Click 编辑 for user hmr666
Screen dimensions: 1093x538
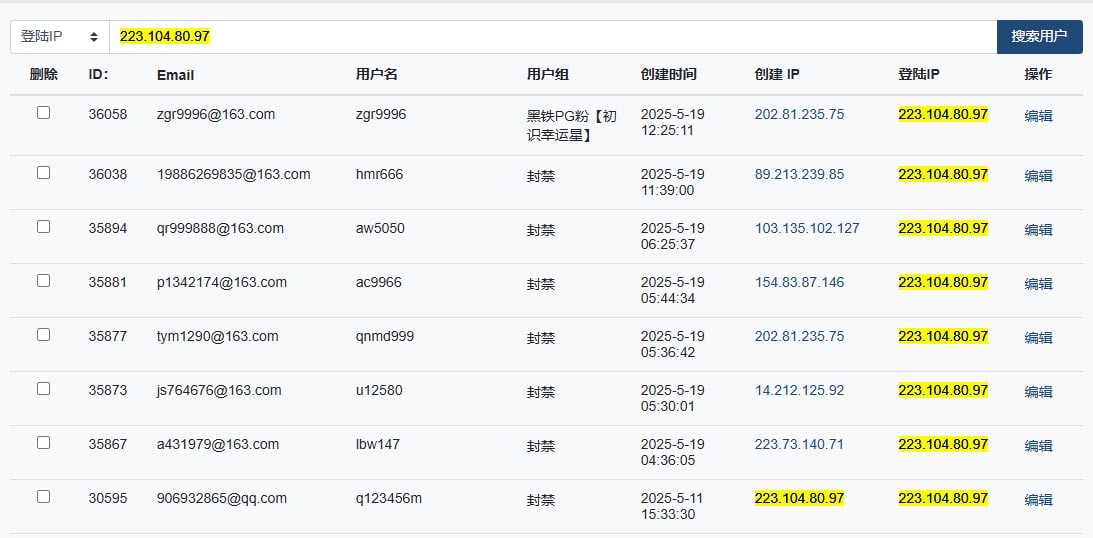(x=1038, y=176)
